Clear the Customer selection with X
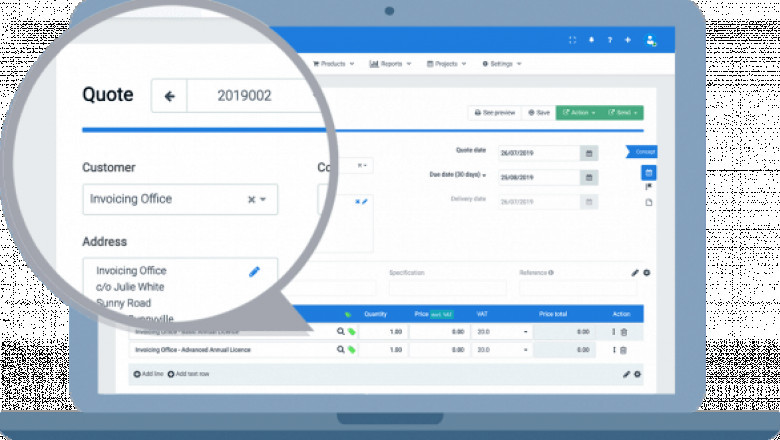This screenshot has height=440, width=780. point(252,199)
